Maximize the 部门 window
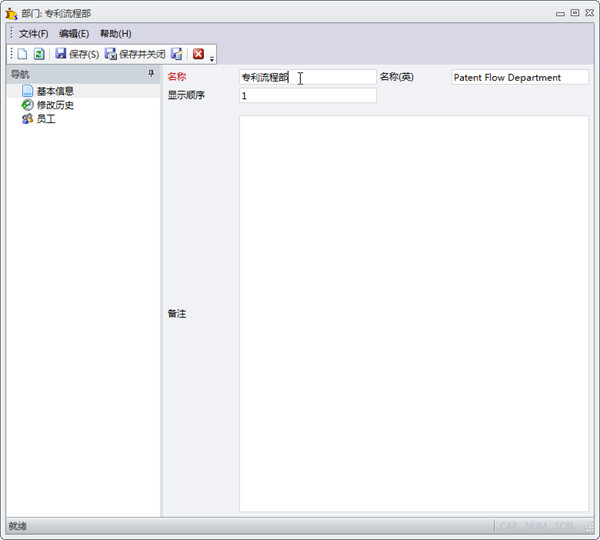 tap(575, 13)
